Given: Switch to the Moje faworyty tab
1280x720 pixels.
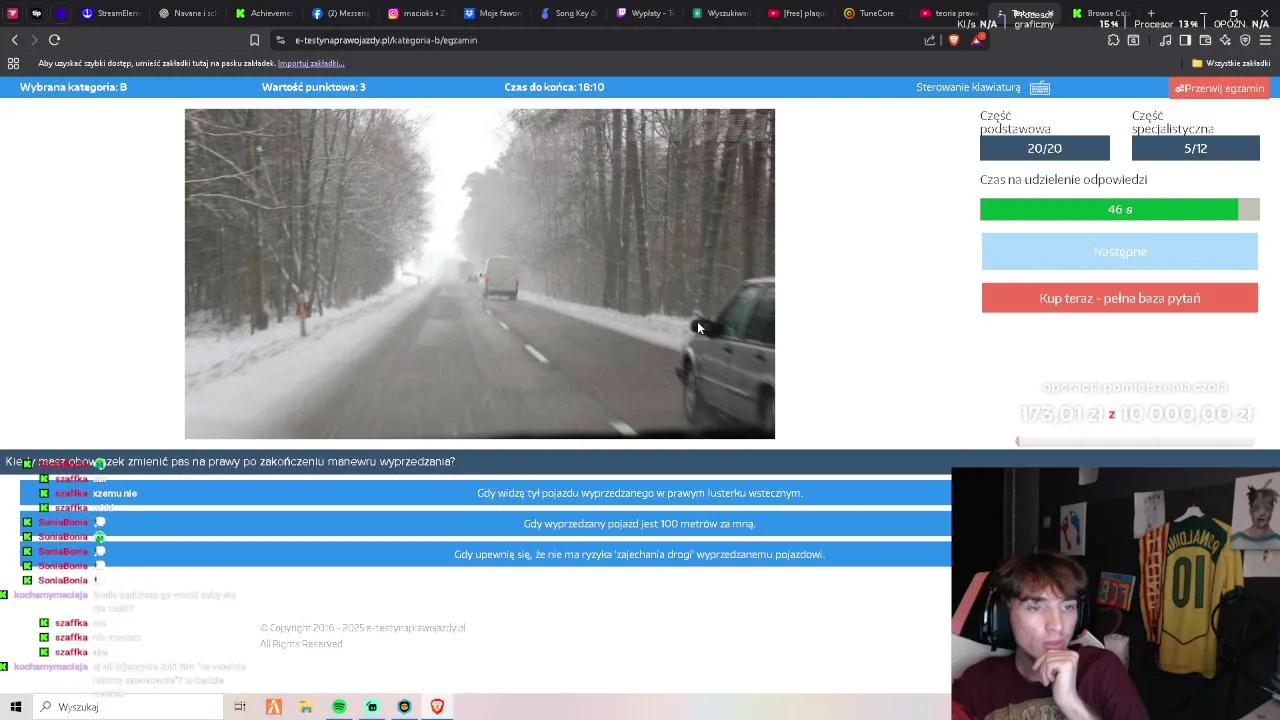Looking at the screenshot, I should 492,13.
